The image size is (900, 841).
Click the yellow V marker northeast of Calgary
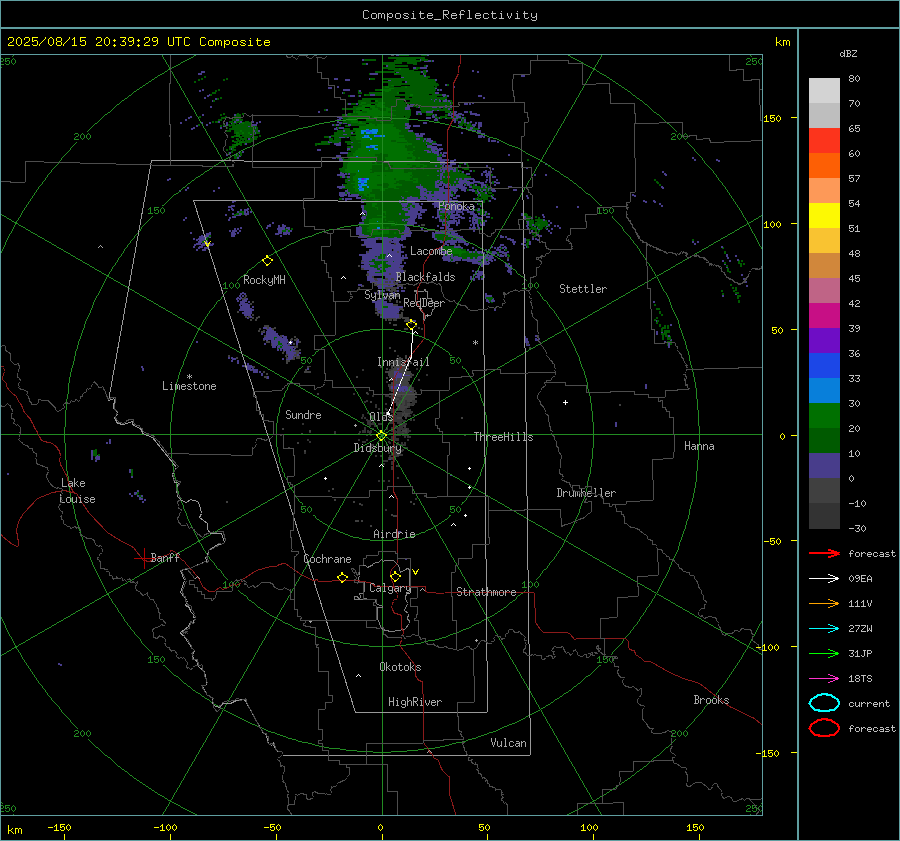pos(416,572)
